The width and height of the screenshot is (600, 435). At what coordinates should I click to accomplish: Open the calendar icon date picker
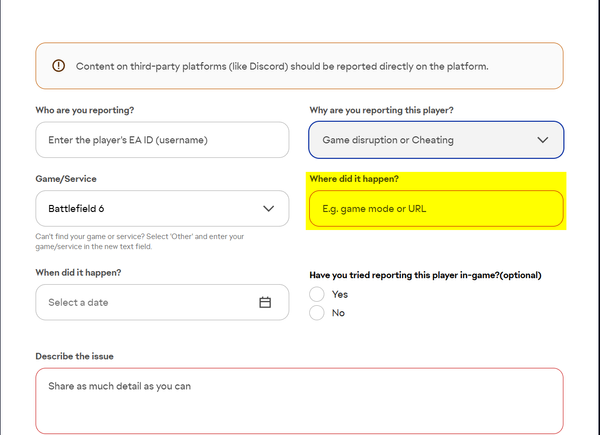click(265, 302)
